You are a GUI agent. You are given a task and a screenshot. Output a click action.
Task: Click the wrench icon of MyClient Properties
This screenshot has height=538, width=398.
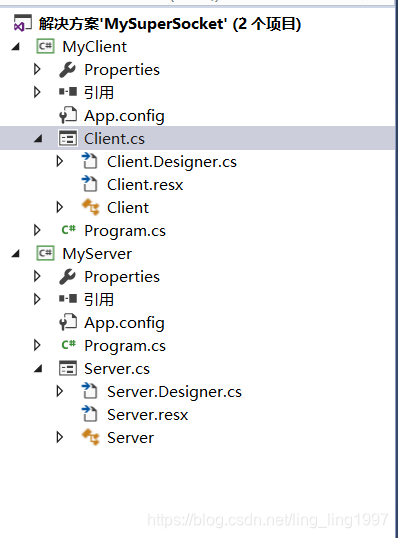pos(67,70)
